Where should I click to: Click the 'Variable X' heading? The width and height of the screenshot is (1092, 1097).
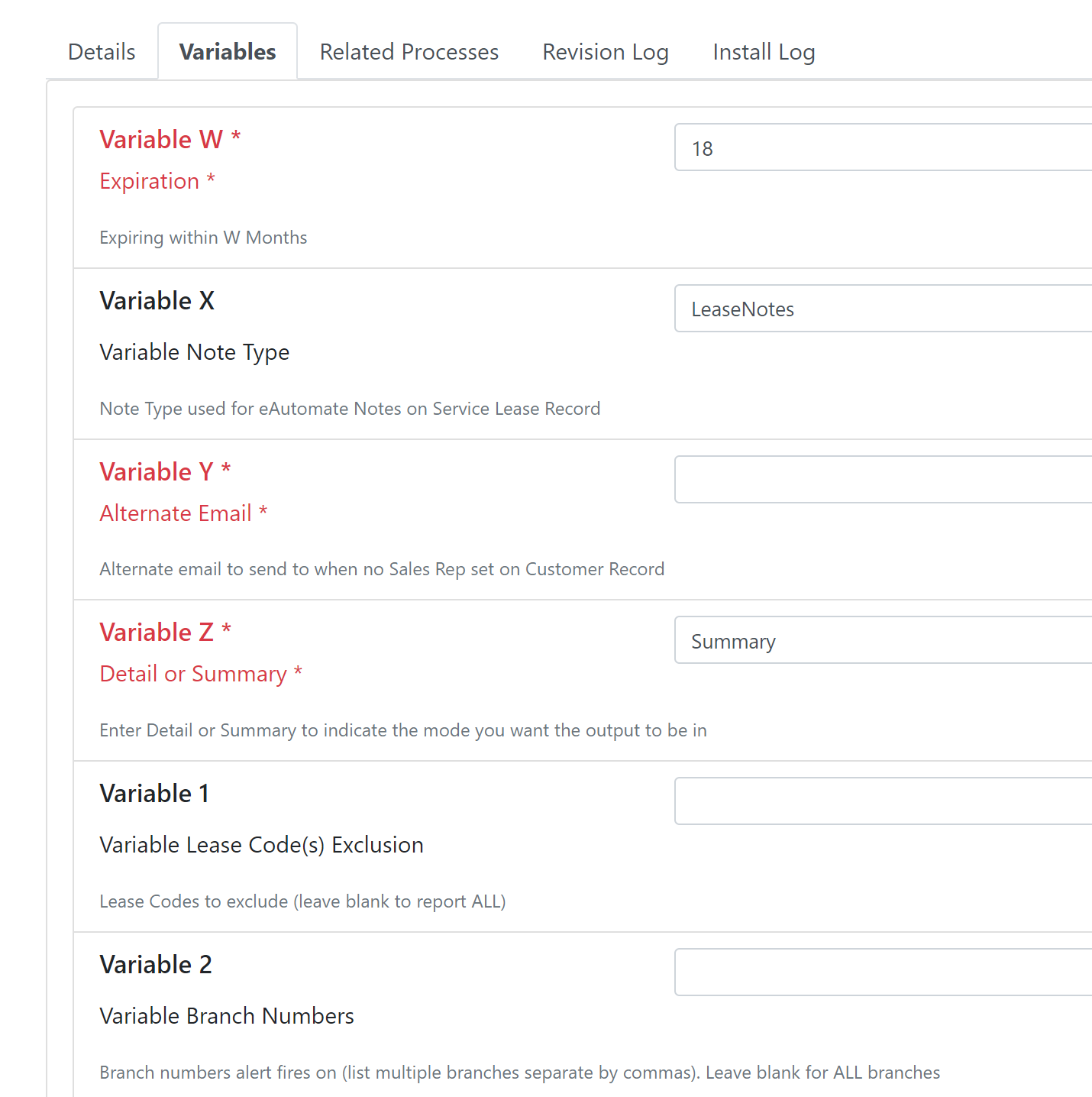pyautogui.click(x=157, y=301)
